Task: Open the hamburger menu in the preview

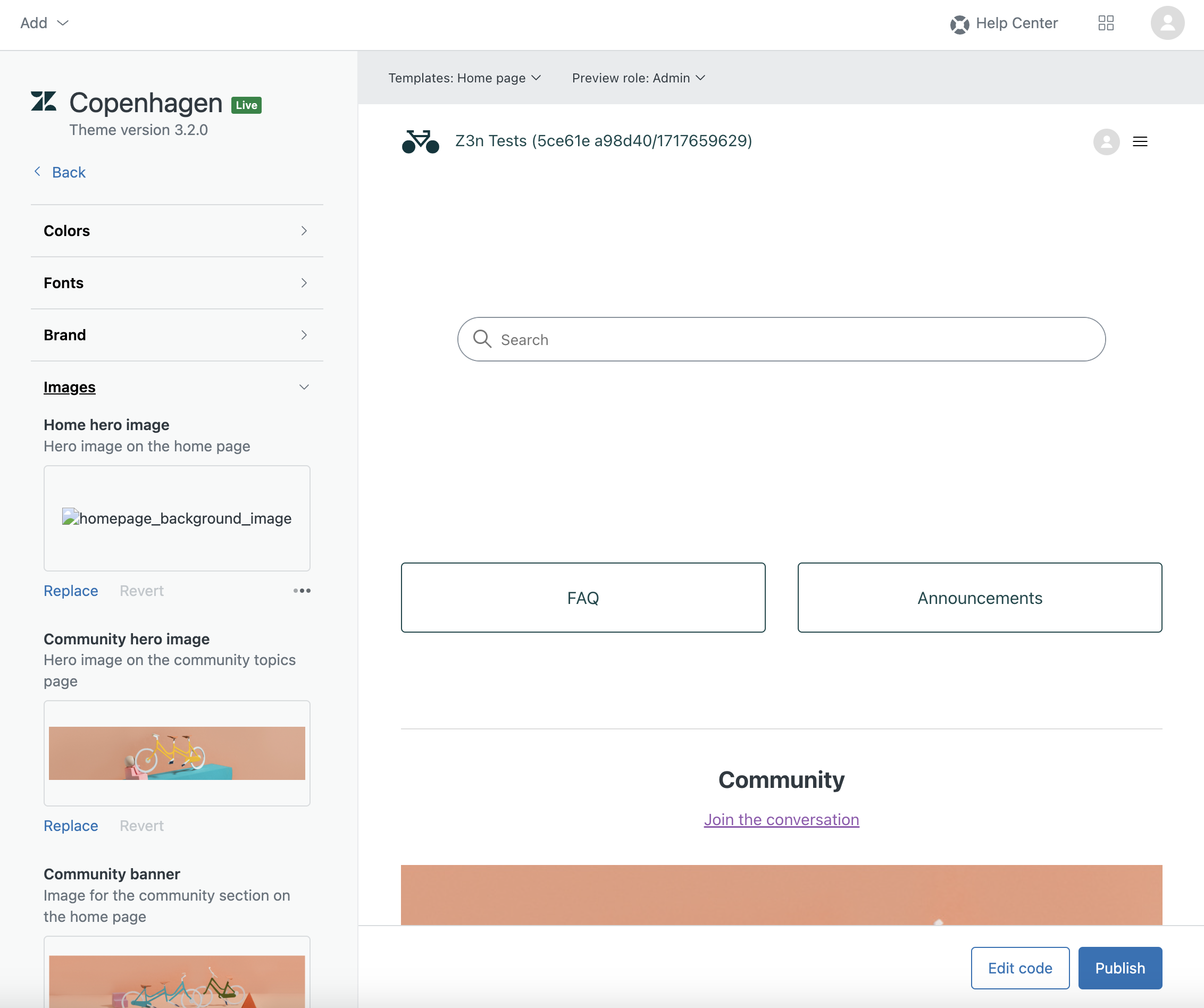Action: tap(1140, 141)
